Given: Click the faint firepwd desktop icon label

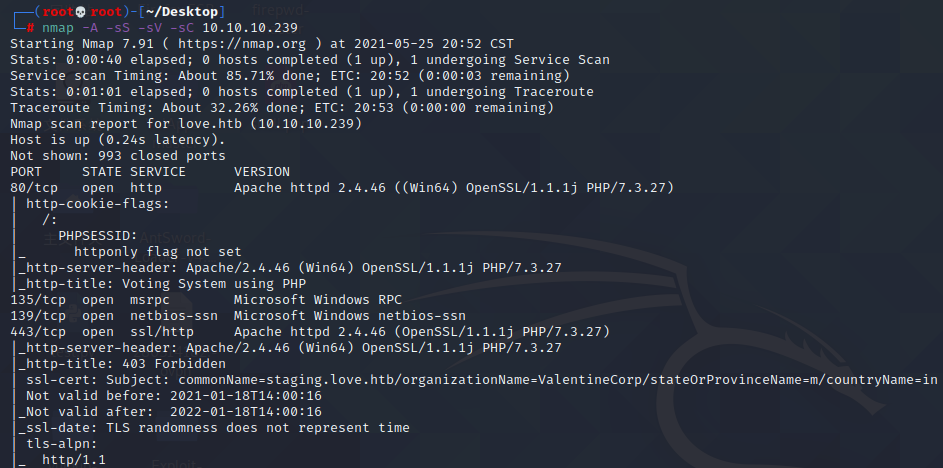Looking at the screenshot, I should click(280, 10).
